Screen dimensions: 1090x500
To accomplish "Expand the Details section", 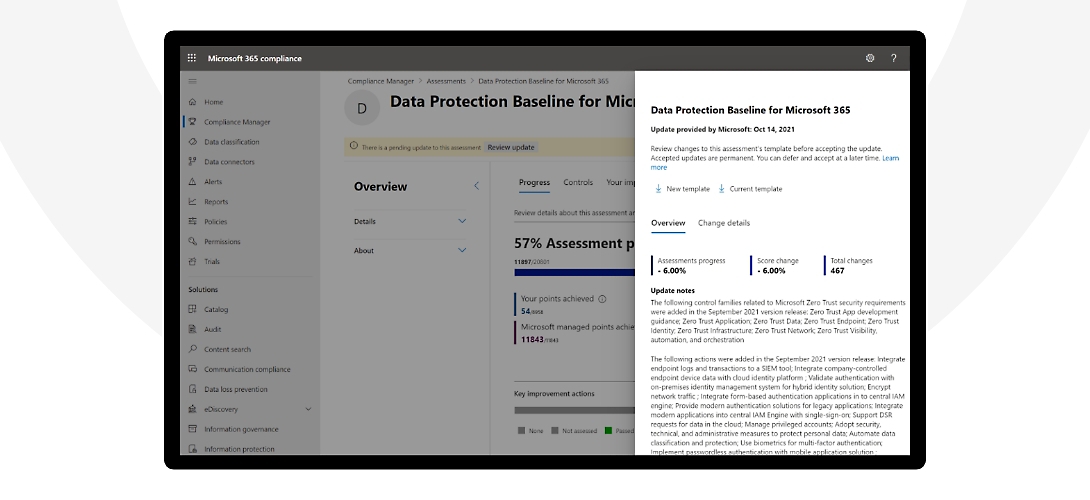I will point(462,221).
